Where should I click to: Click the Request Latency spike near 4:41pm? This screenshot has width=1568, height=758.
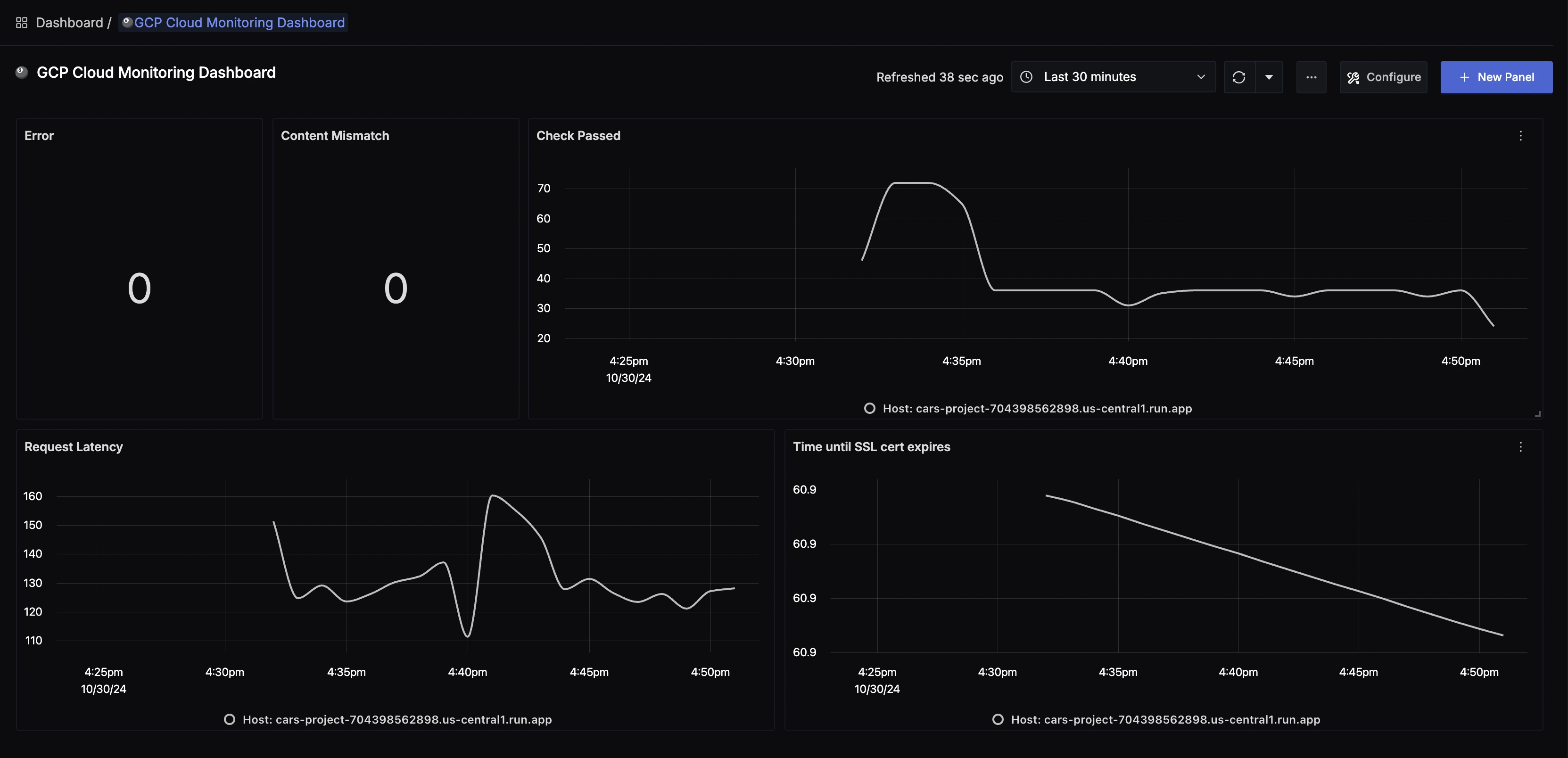click(x=493, y=495)
